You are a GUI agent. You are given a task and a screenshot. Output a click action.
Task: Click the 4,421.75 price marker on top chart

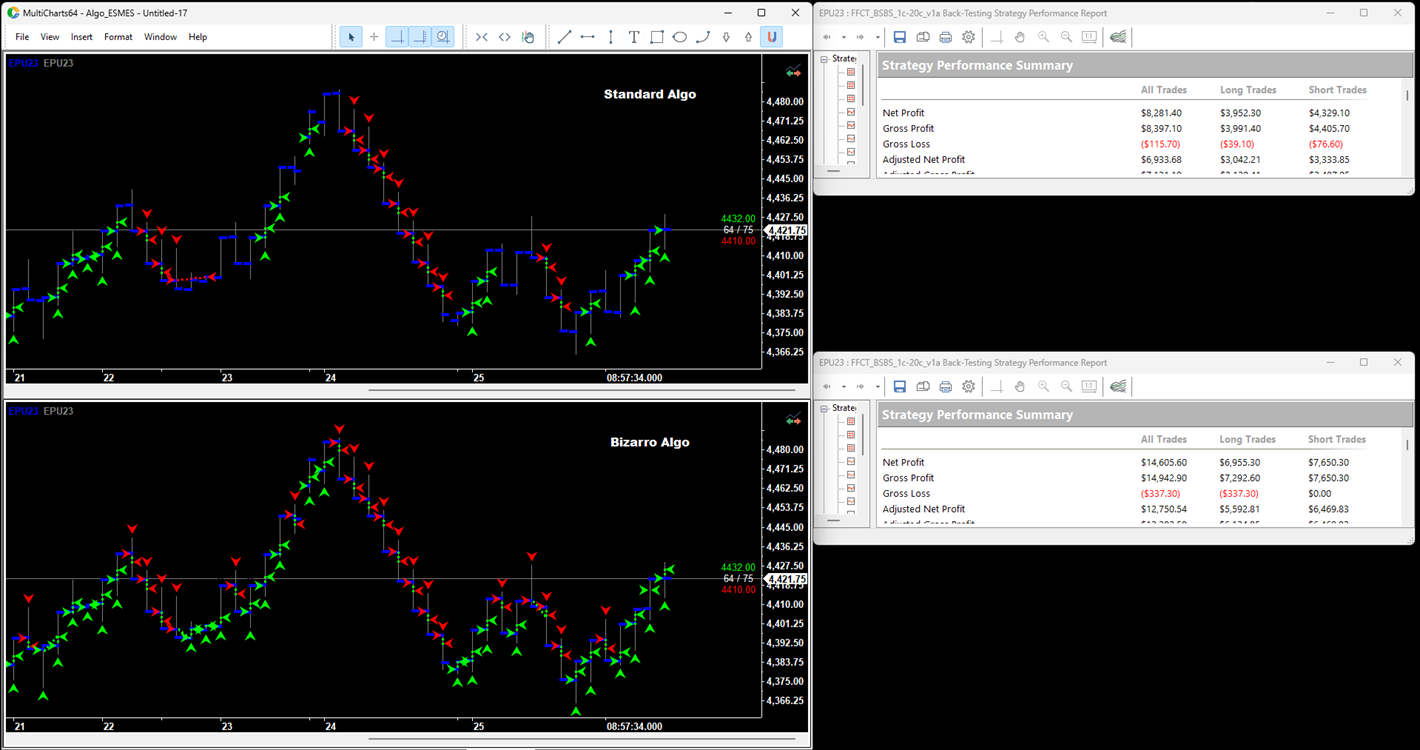point(786,230)
